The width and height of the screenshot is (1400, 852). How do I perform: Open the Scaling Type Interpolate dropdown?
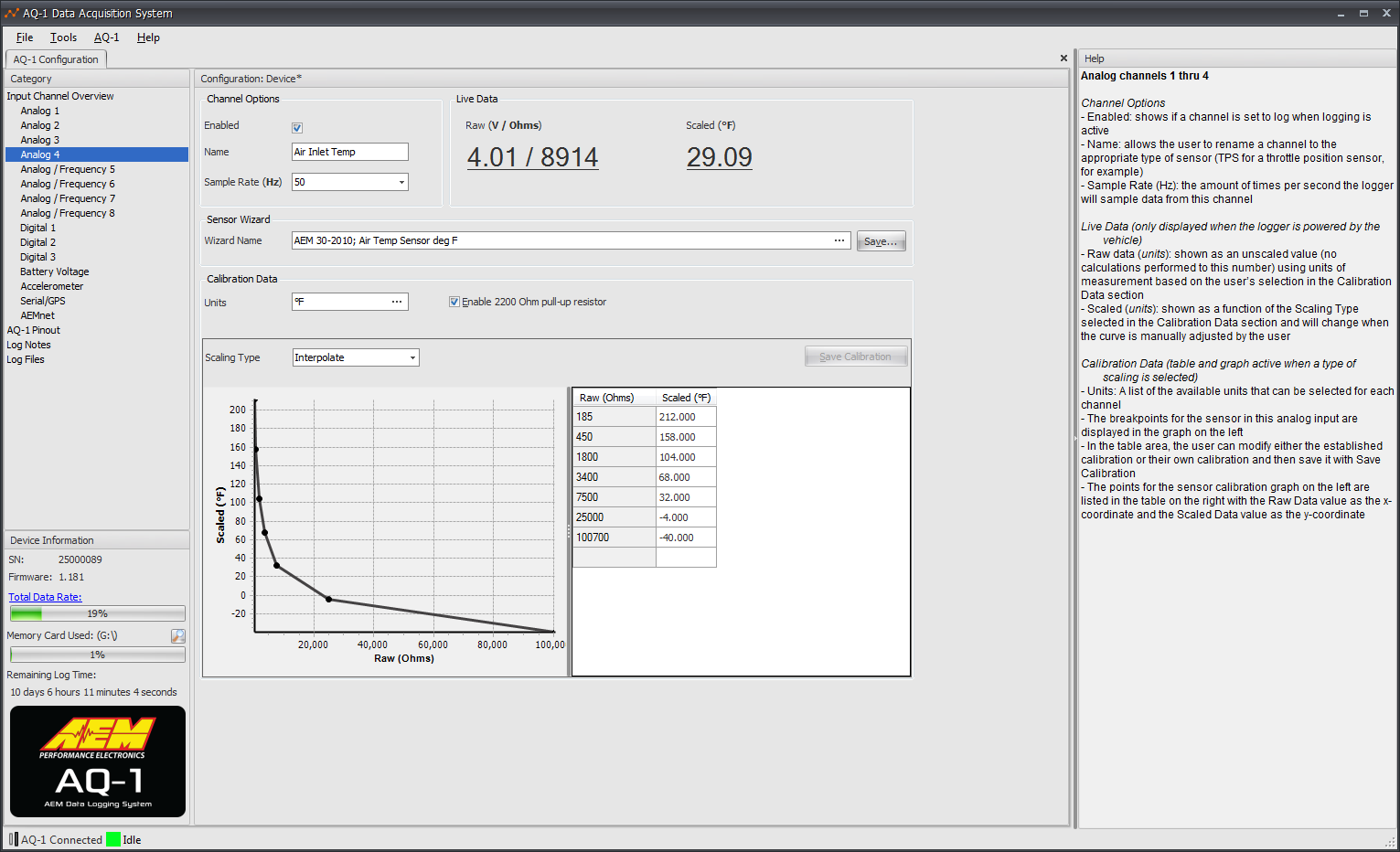(412, 357)
